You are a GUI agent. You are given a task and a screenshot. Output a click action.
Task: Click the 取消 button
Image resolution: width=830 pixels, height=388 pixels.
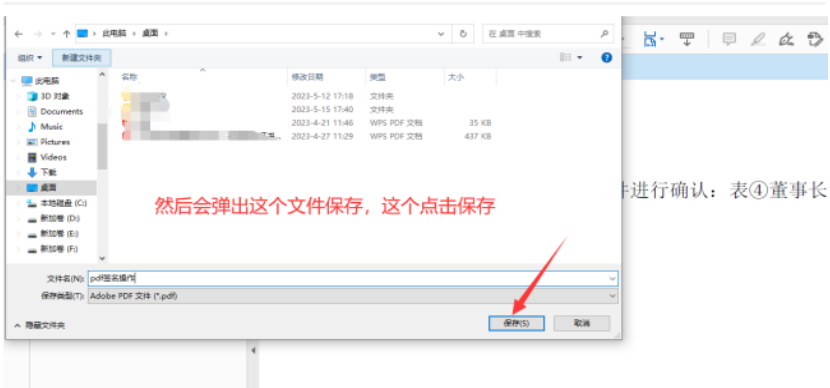pyautogui.click(x=581, y=323)
